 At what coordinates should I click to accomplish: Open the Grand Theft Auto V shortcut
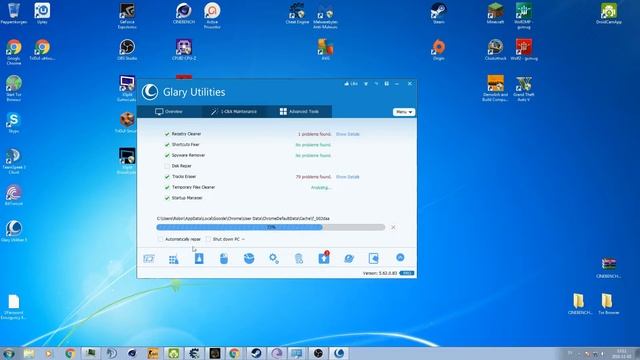(x=524, y=89)
